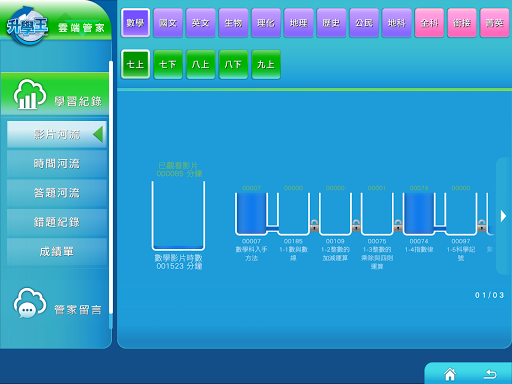The height and width of the screenshot is (384, 512).
Task: Select the 地科 subject tab
Action: (x=397, y=23)
